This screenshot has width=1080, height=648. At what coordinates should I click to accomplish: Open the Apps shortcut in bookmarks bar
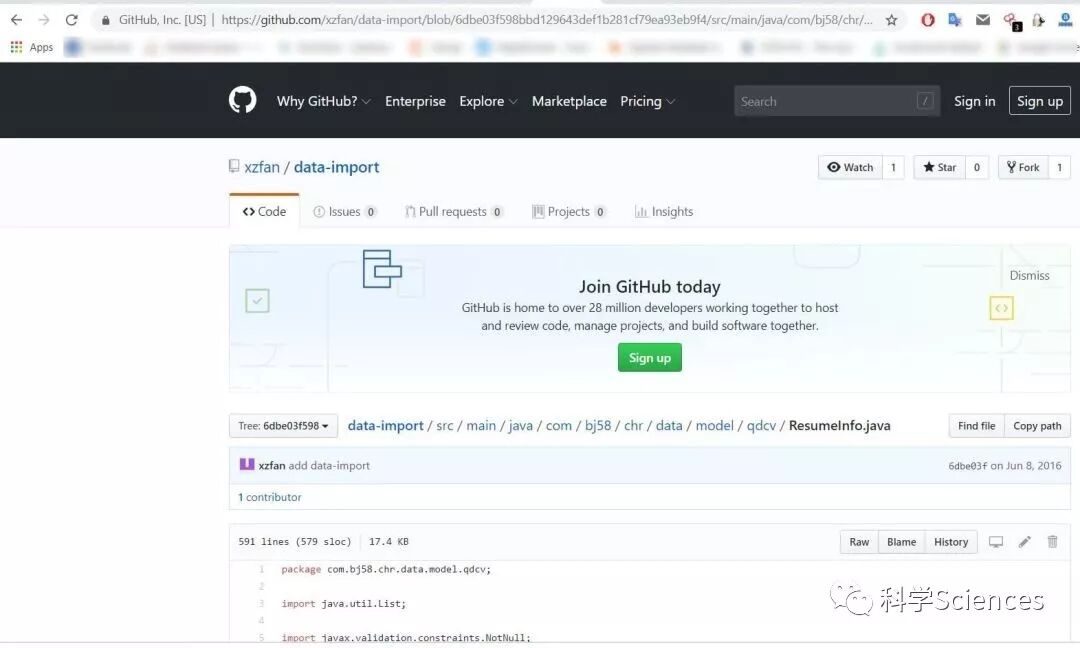tap(32, 47)
